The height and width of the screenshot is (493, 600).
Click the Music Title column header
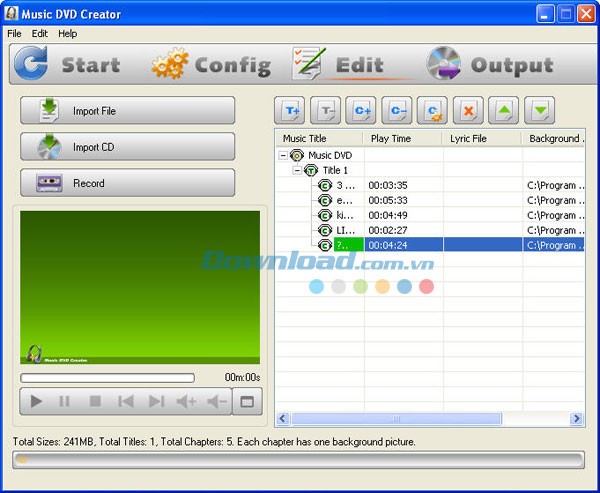click(x=319, y=139)
